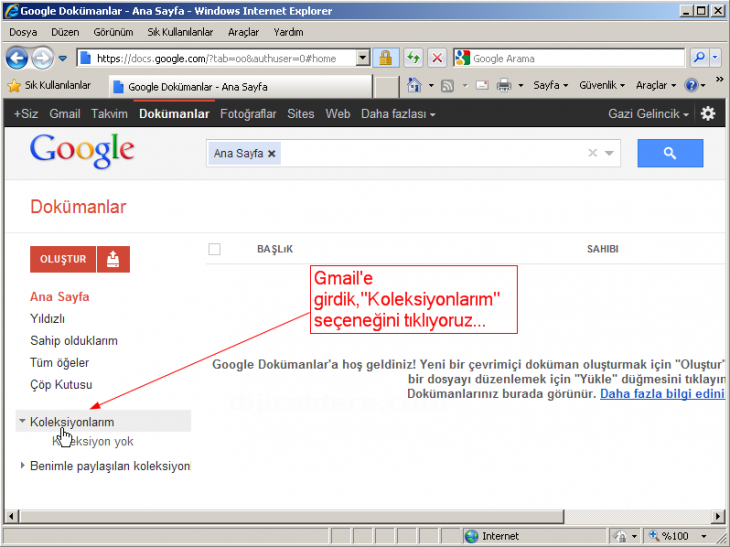Select Sahip olduklarım in the sidebar
The image size is (730, 547).
[x=74, y=341]
